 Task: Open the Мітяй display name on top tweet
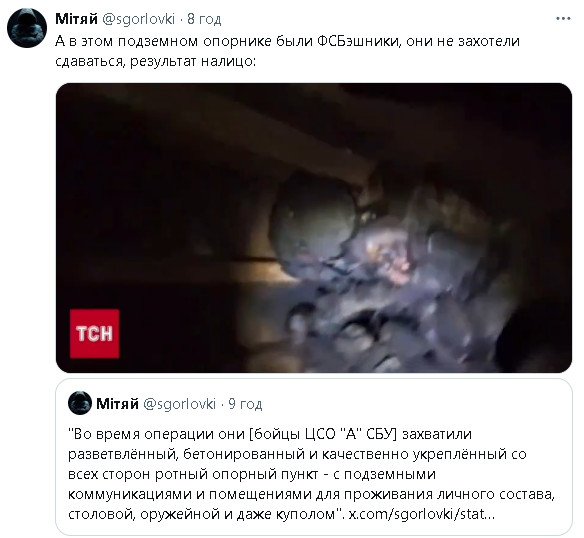pos(76,19)
